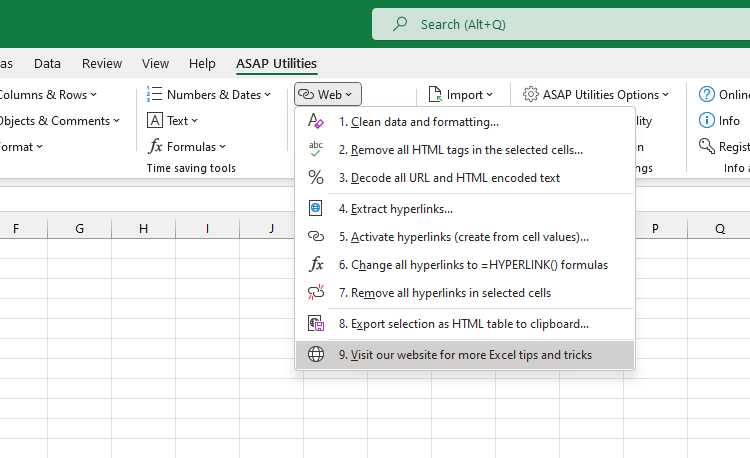Click the broken link icon for Remove all hyperlinks
Screen dimensions: 750x458
pos(316,292)
